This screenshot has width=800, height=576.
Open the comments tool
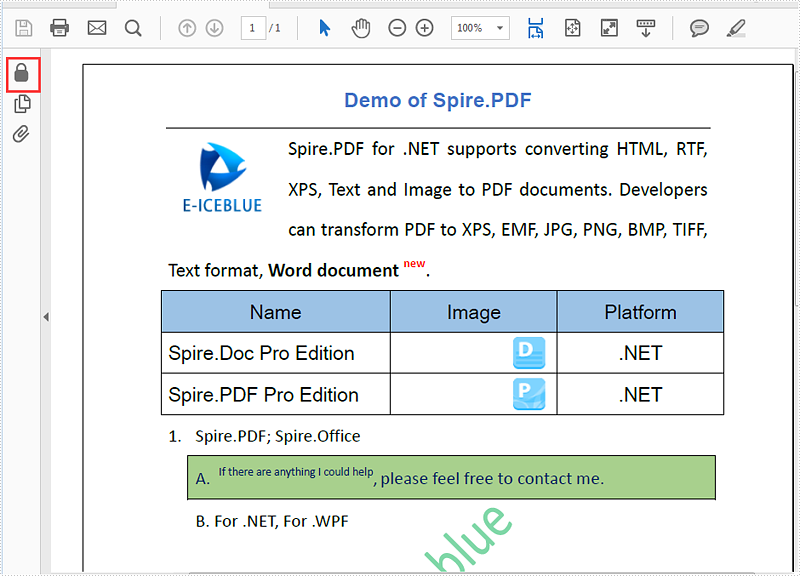699,28
